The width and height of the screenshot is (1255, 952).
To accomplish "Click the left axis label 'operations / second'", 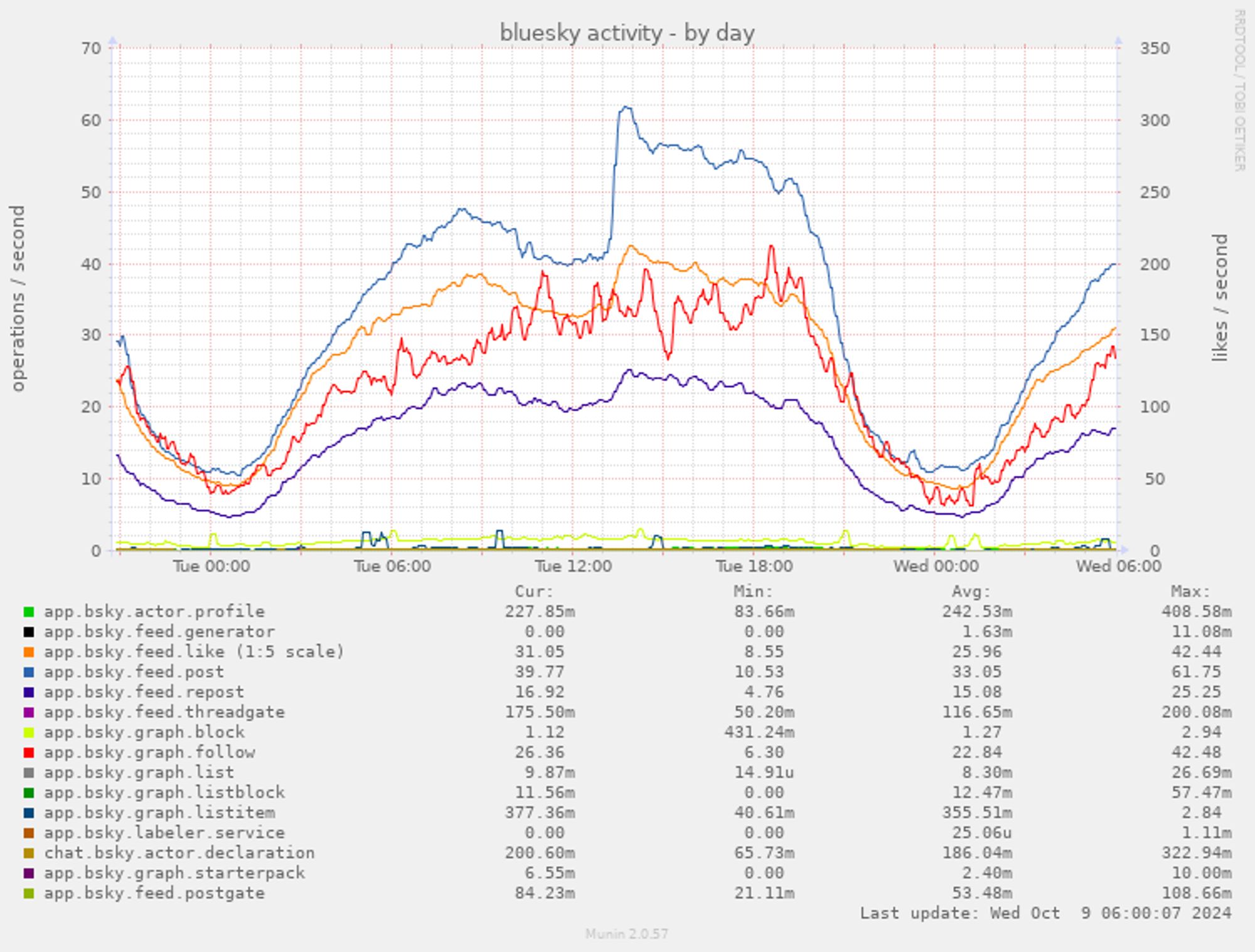I will pos(18,298).
